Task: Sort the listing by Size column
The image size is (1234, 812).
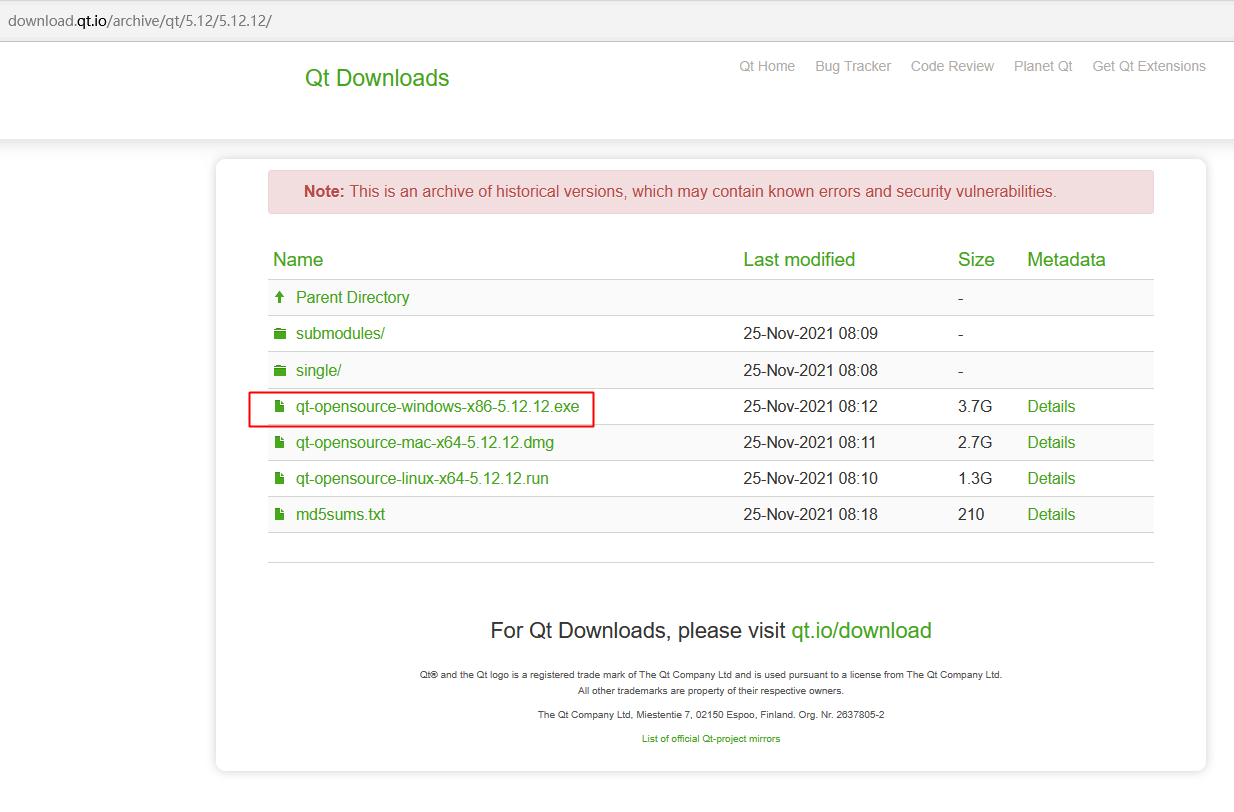Action: 976,259
